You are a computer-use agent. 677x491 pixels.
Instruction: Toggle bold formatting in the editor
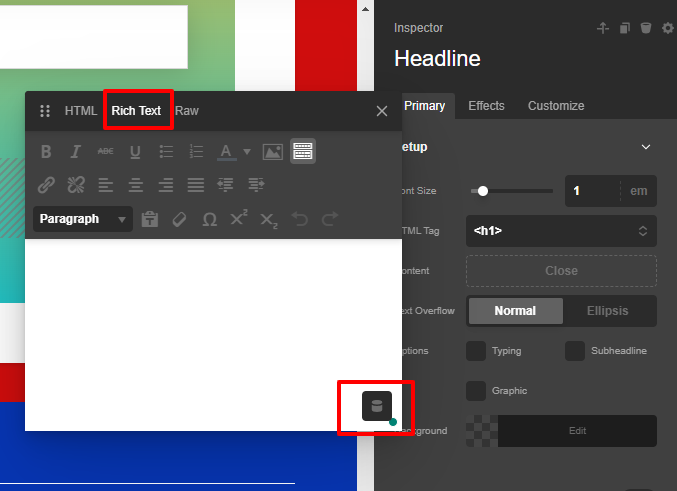46,152
